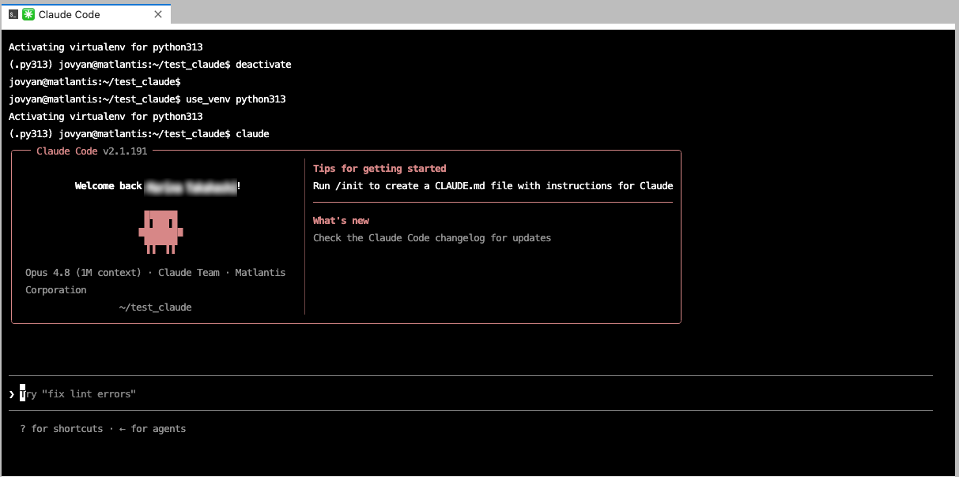The width and height of the screenshot is (959, 477).
Task: Click the empty prompt line "jovyan@matlantis:~/test_claude$"
Action: [x=94, y=81]
